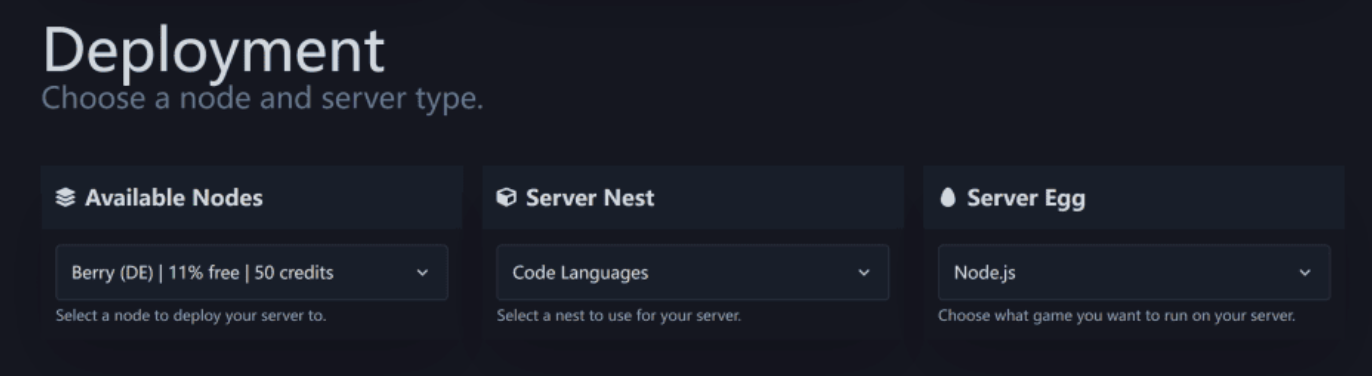Screen dimensions: 1372x376
Task: Open the Code Languages nest dropdown
Action: point(693,272)
